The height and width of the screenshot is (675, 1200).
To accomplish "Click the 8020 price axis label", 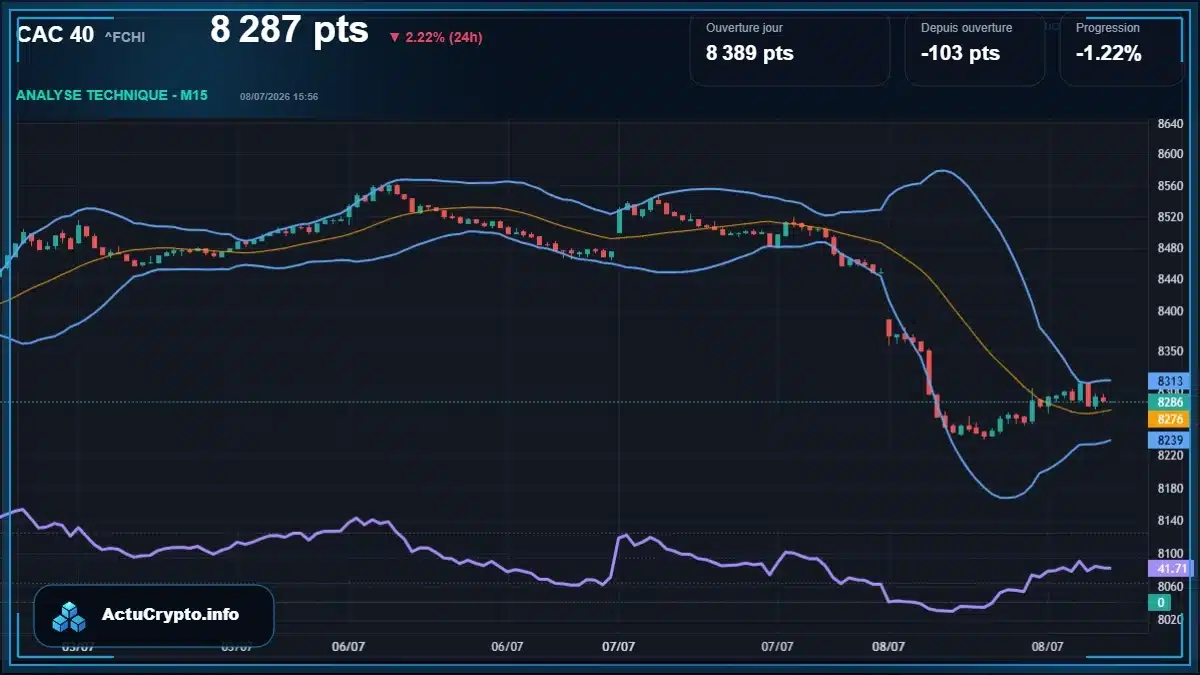I will (1169, 619).
